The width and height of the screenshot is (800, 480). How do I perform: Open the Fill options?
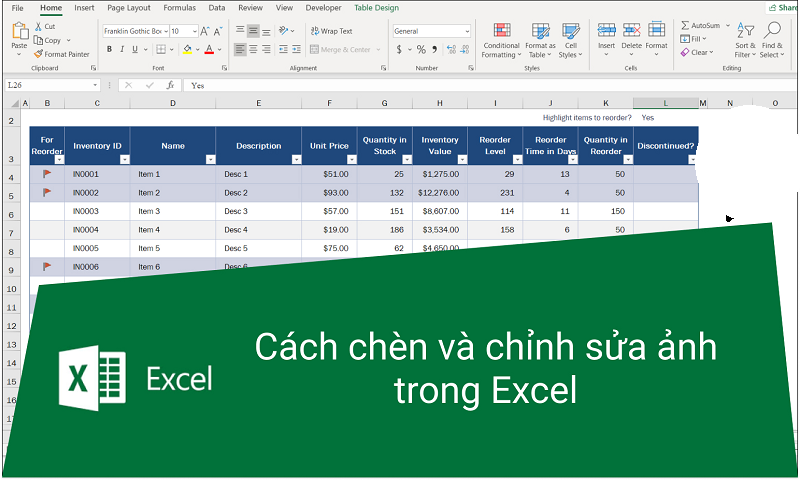click(693, 39)
